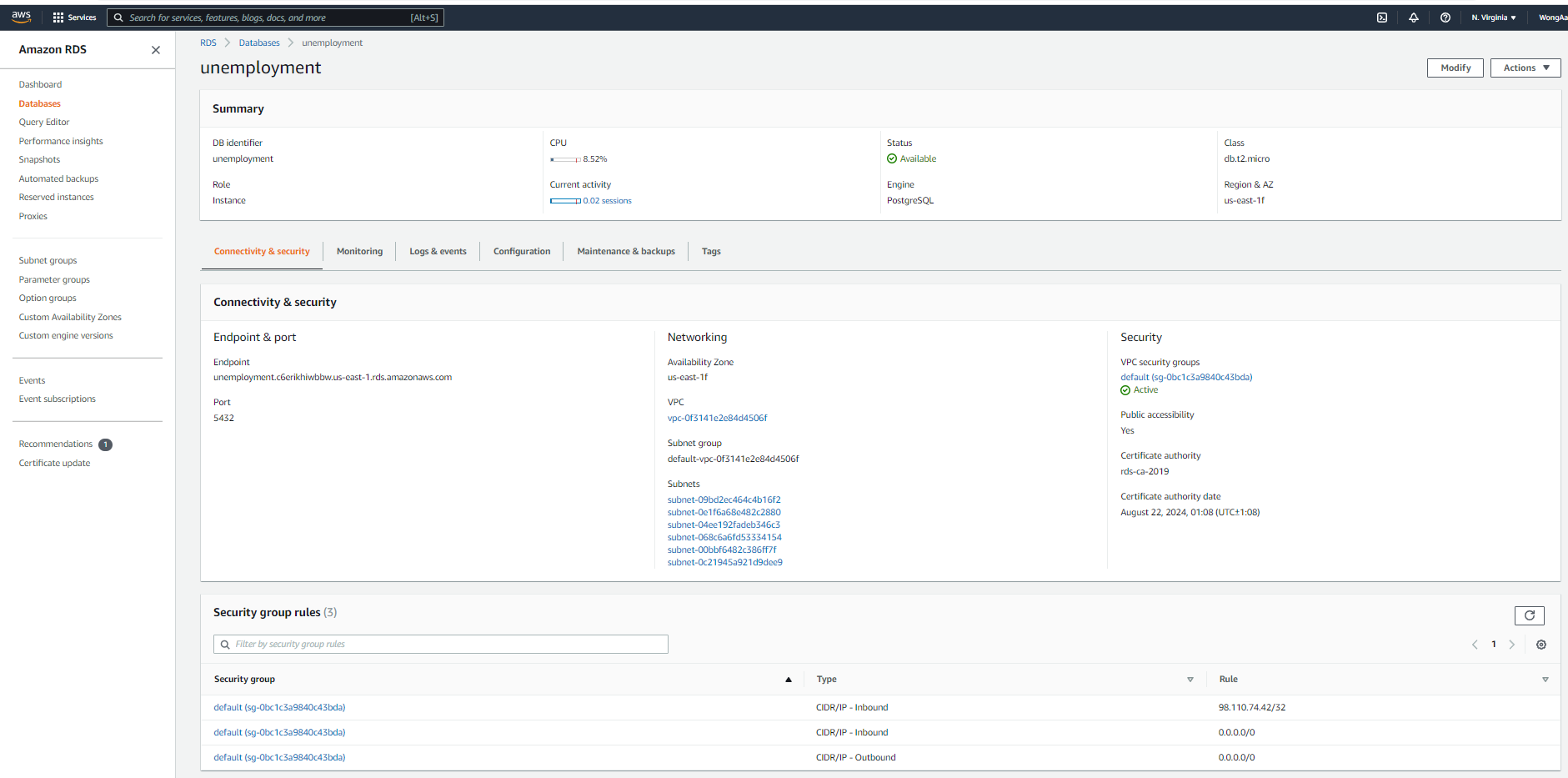Click the endpoint address text
The width and height of the screenshot is (1568, 778).
coord(333,377)
